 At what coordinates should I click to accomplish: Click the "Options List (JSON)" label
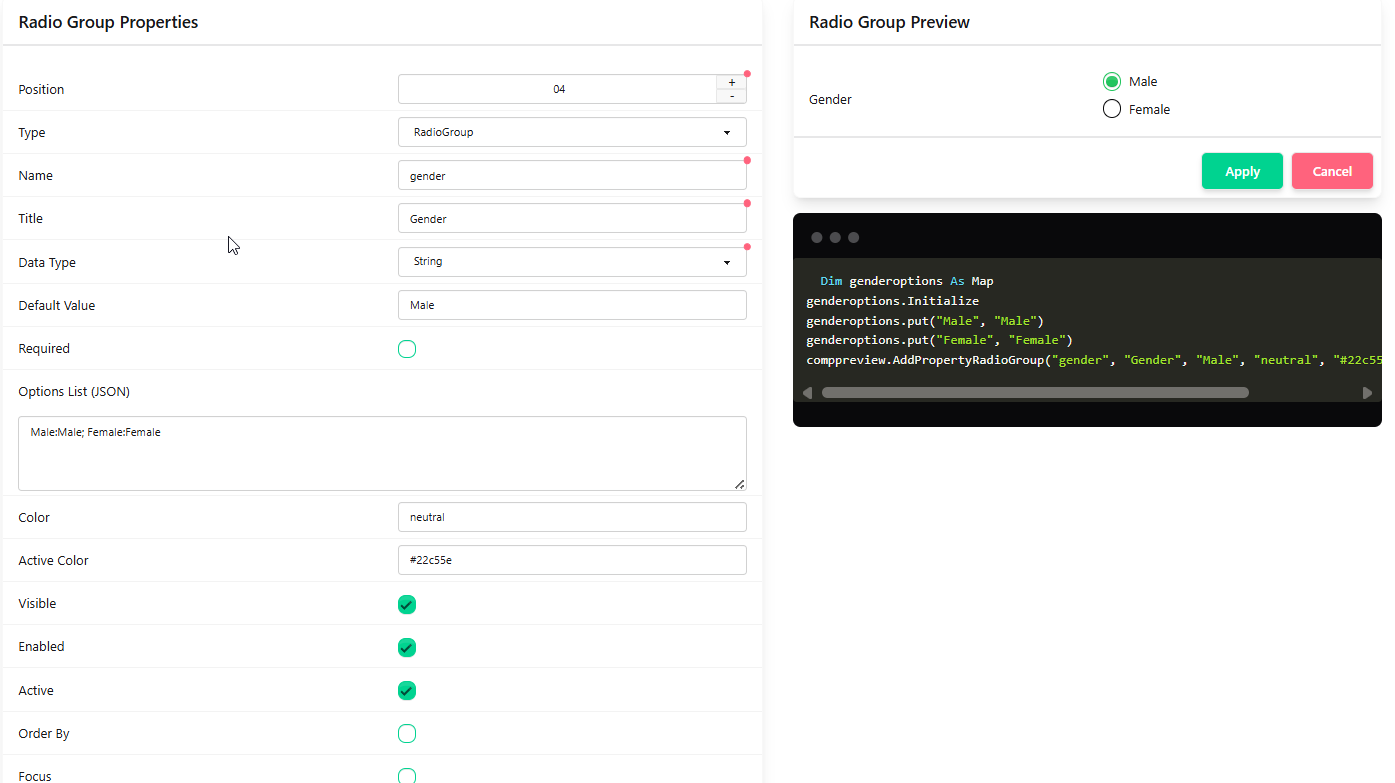[x=74, y=391]
